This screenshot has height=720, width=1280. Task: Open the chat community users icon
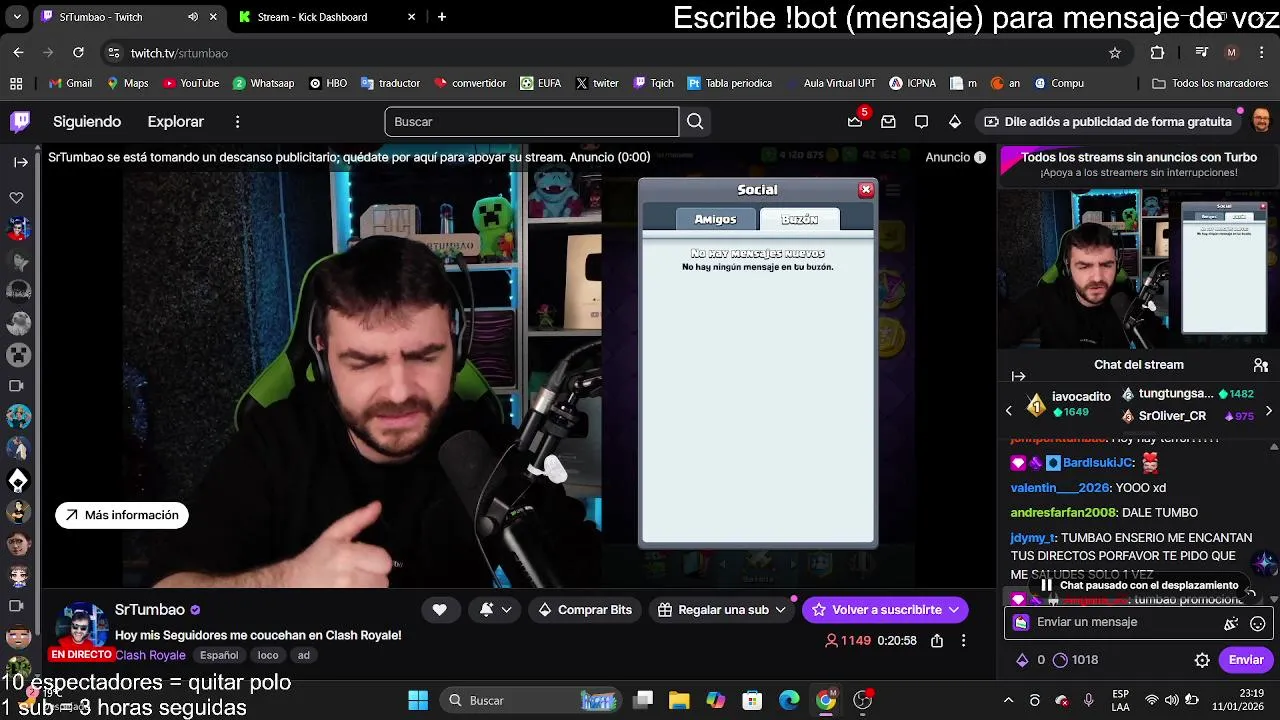[1261, 365]
